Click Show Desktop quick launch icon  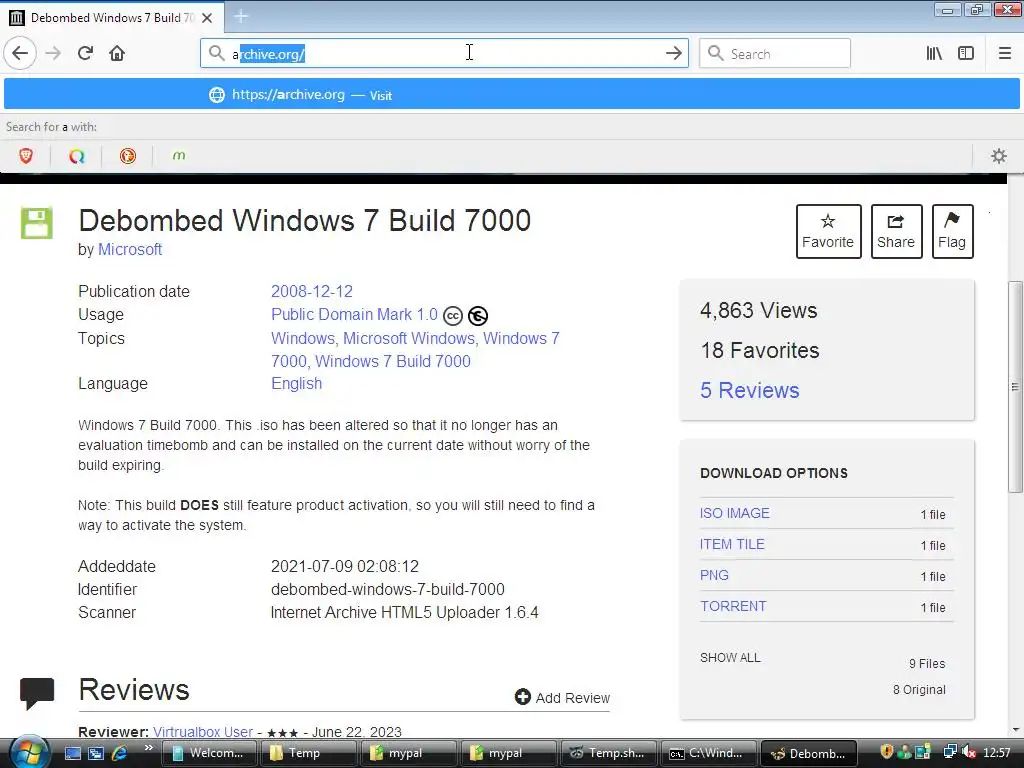click(72, 753)
